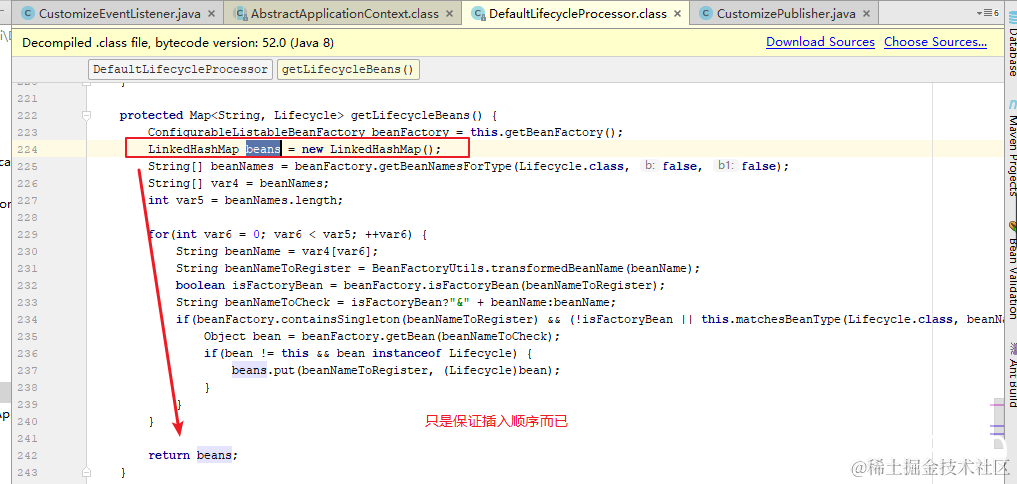
Task: Click the class icon on DefaultLifecycleProcessor.class tab
Action: 478,13
